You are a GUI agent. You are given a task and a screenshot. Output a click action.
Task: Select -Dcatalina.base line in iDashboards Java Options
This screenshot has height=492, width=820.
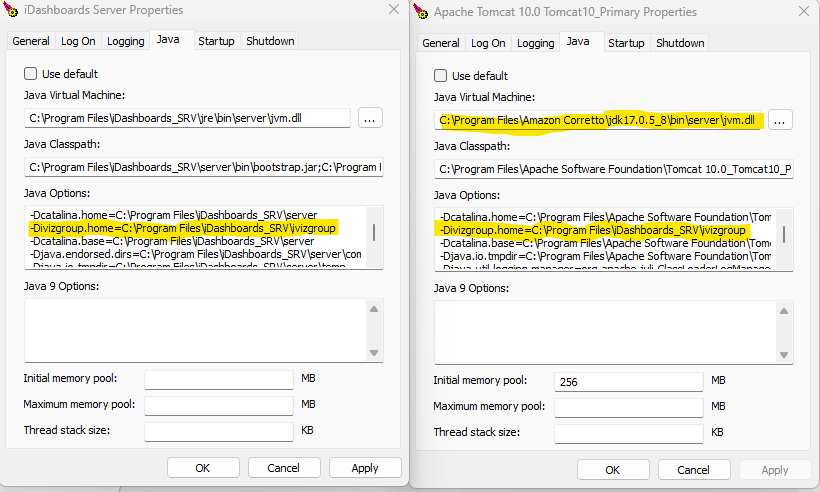pos(172,241)
